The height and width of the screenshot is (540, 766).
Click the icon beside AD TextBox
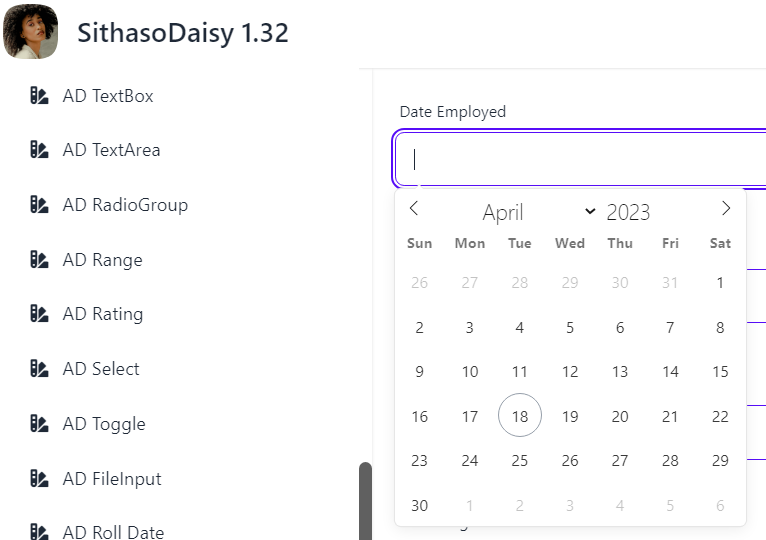pyautogui.click(x=39, y=96)
